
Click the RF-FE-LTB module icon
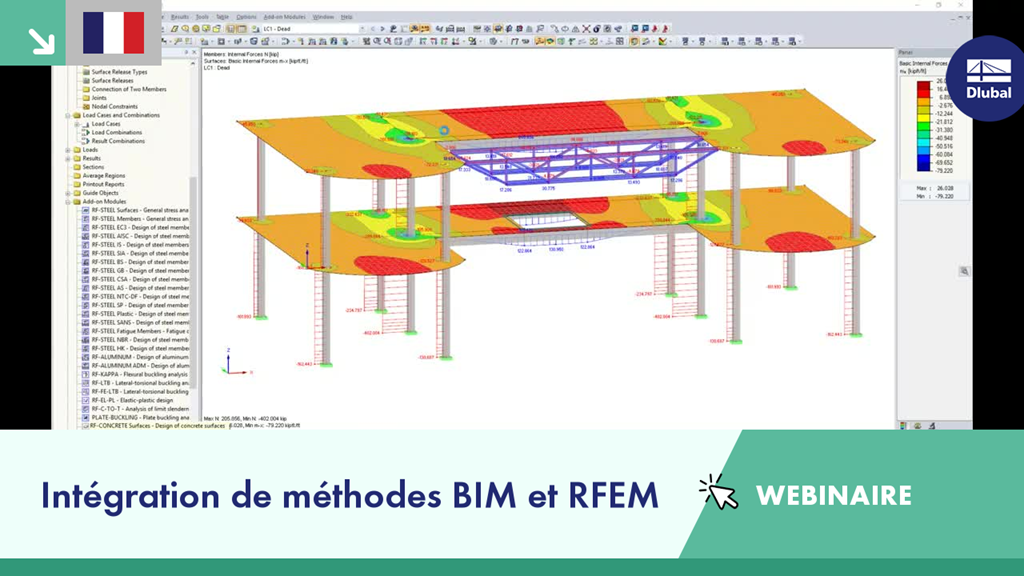tap(86, 391)
